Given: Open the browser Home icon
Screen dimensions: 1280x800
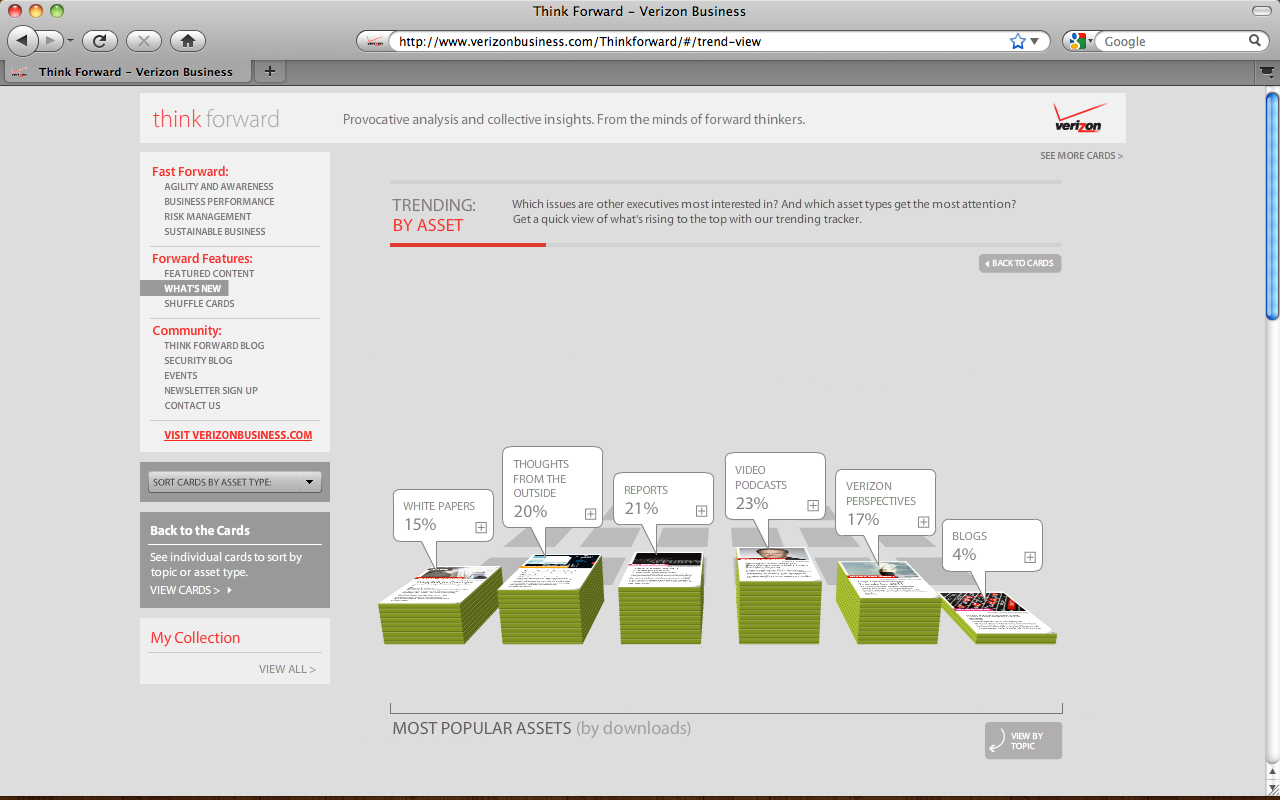Looking at the screenshot, I should point(188,41).
